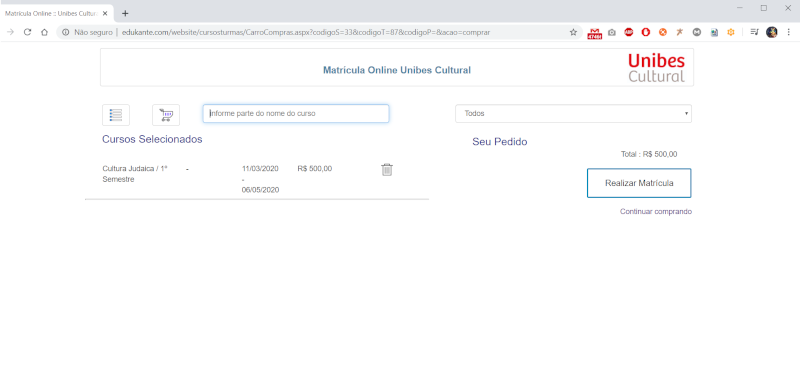Click the 'Matrícula Online Unibes Cultural' heading
The height and width of the screenshot is (373, 800).
pos(396,70)
